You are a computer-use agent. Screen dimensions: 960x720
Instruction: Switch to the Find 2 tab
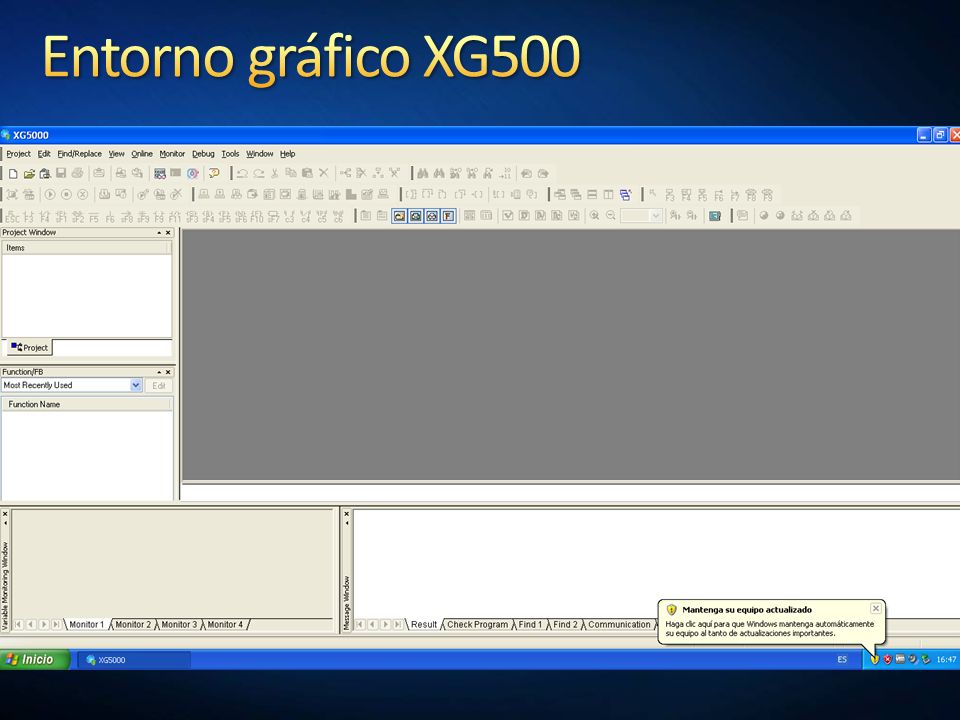565,624
